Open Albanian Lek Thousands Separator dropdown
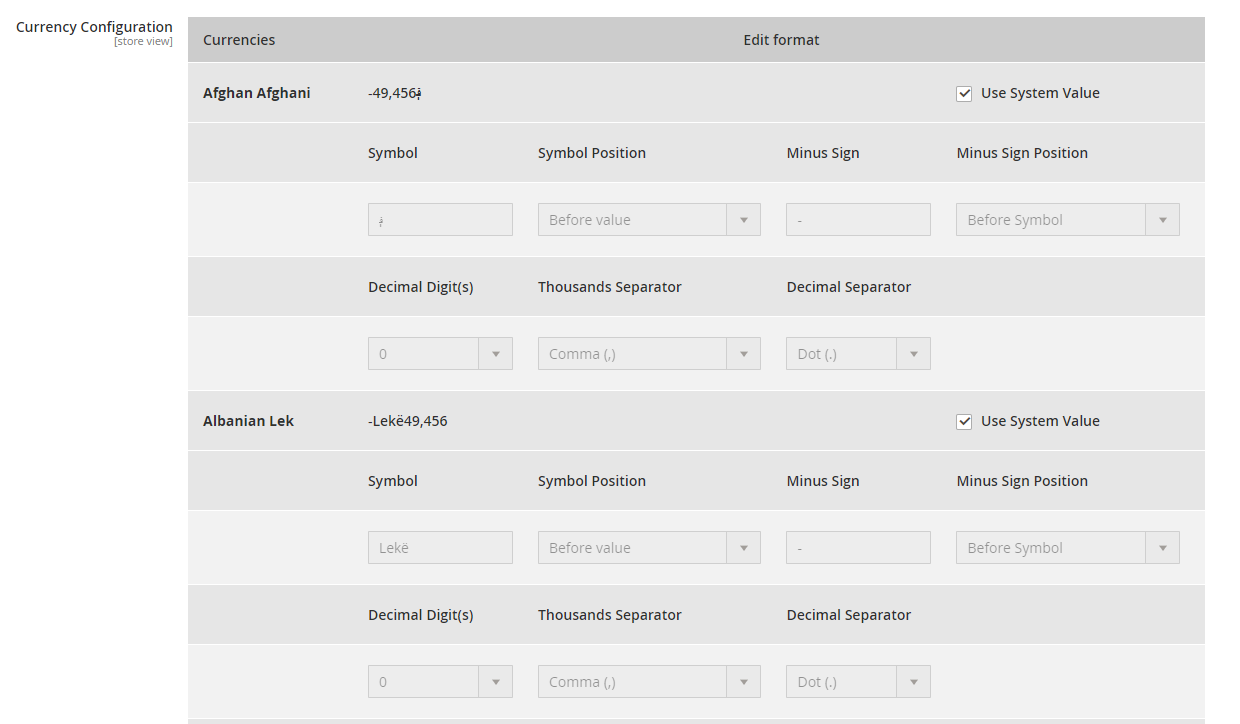This screenshot has height=724, width=1240. pos(649,682)
